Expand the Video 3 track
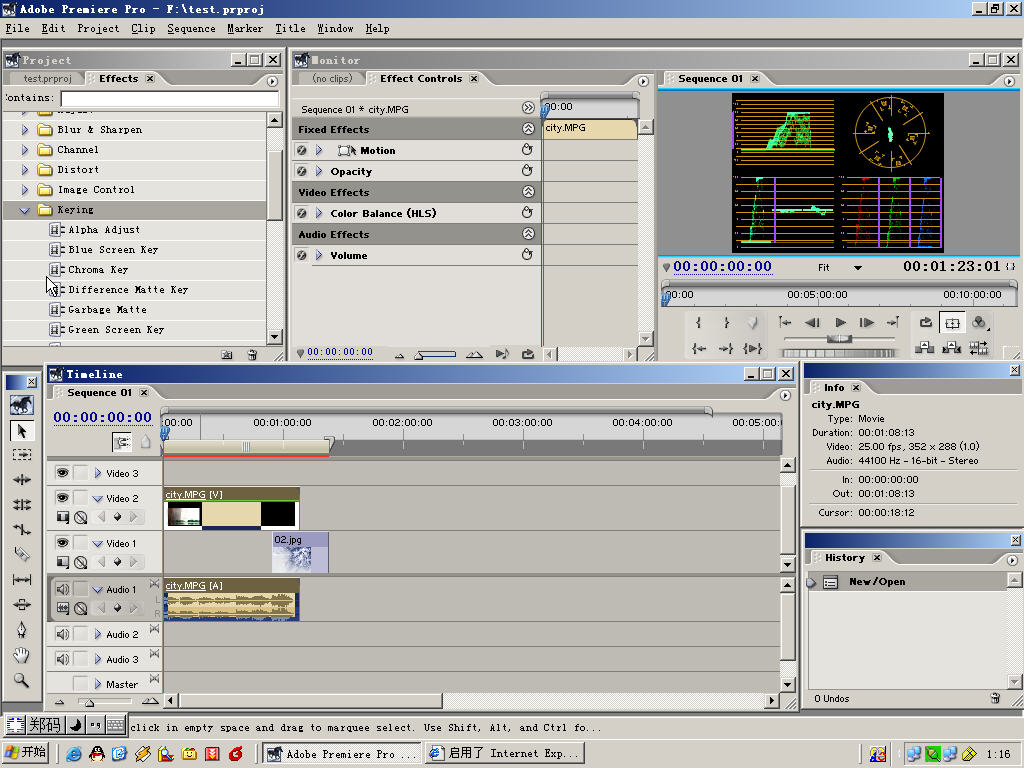Image resolution: width=1024 pixels, height=768 pixels. [97, 473]
